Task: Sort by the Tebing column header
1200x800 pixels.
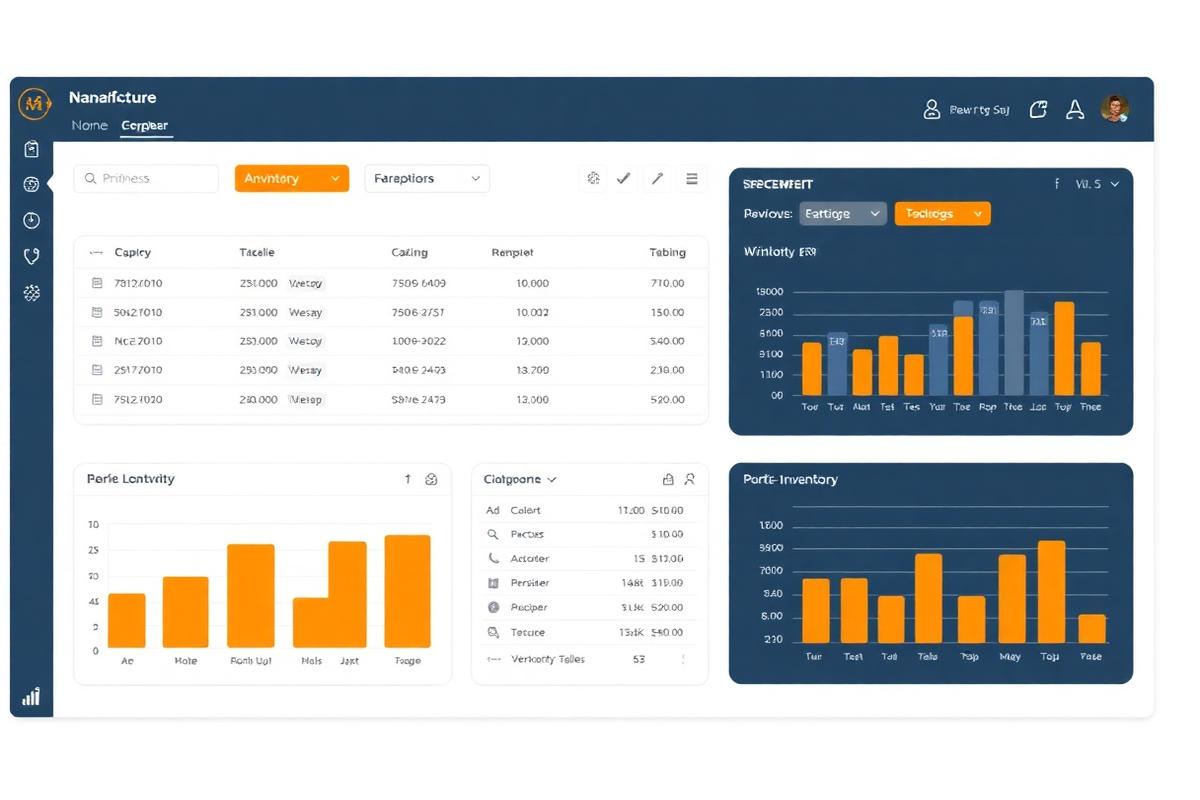Action: tap(667, 252)
